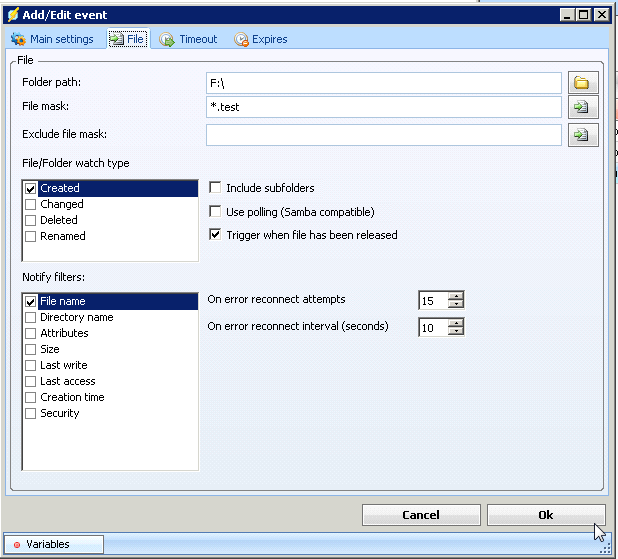This screenshot has width=618, height=559.
Task: Click the exclude file mask picker icon
Action: (580, 135)
